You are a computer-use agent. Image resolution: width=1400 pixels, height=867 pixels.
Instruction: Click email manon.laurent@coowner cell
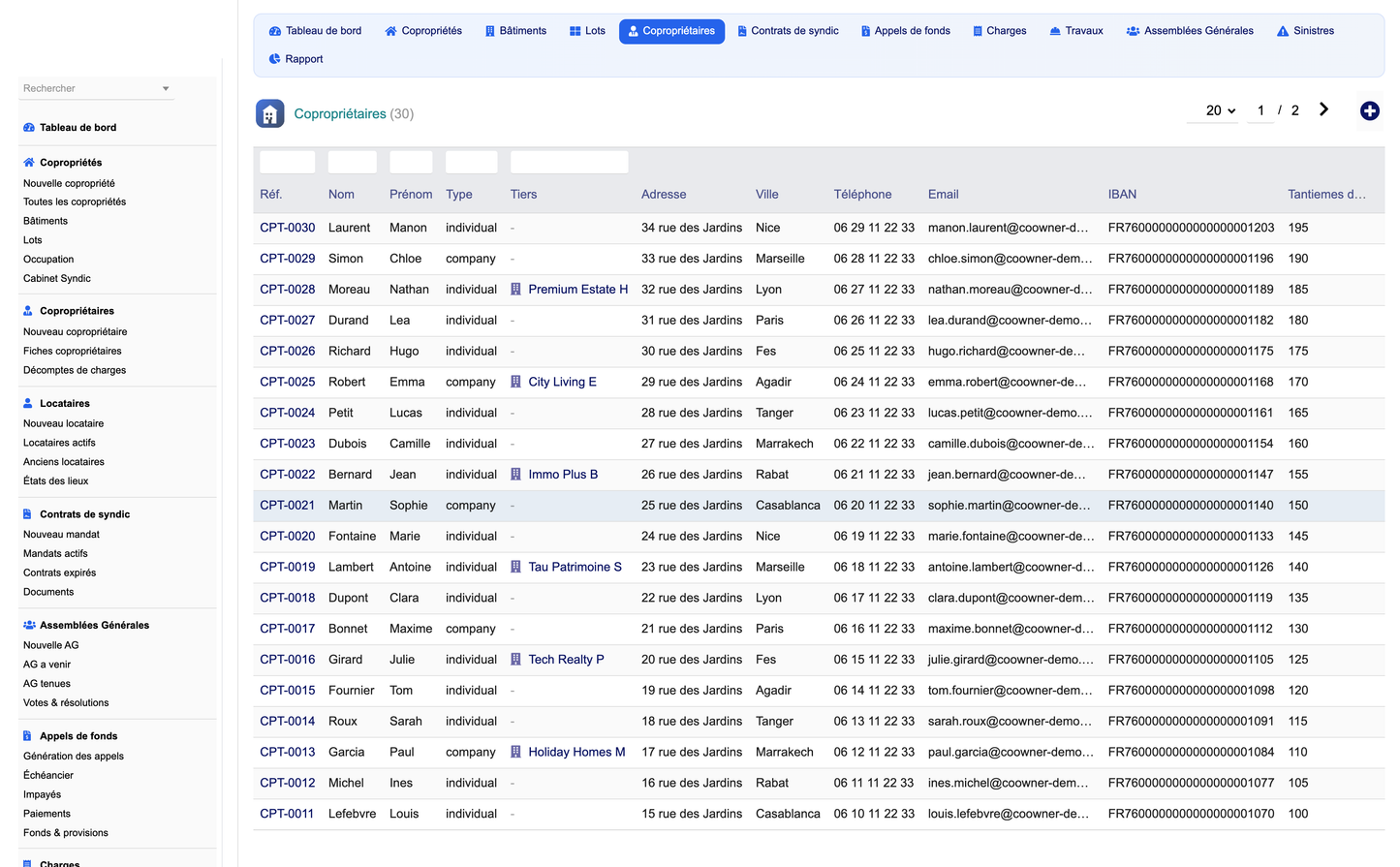(x=1008, y=228)
